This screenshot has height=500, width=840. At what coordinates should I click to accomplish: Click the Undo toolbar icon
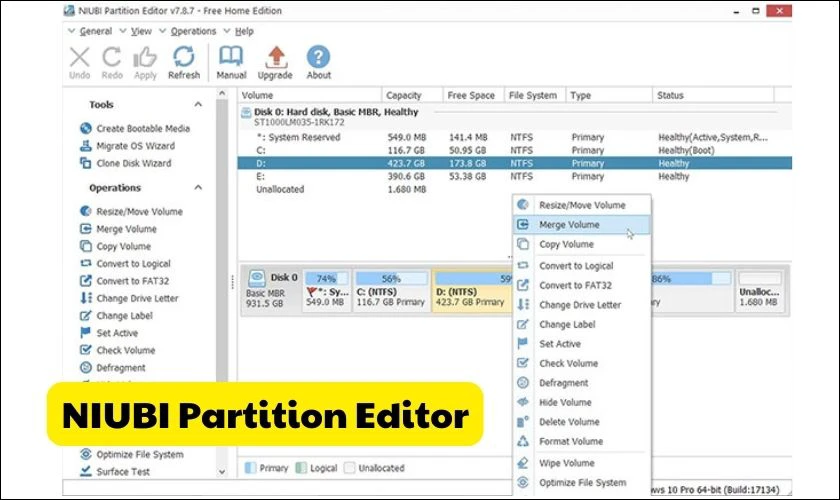pos(79,57)
